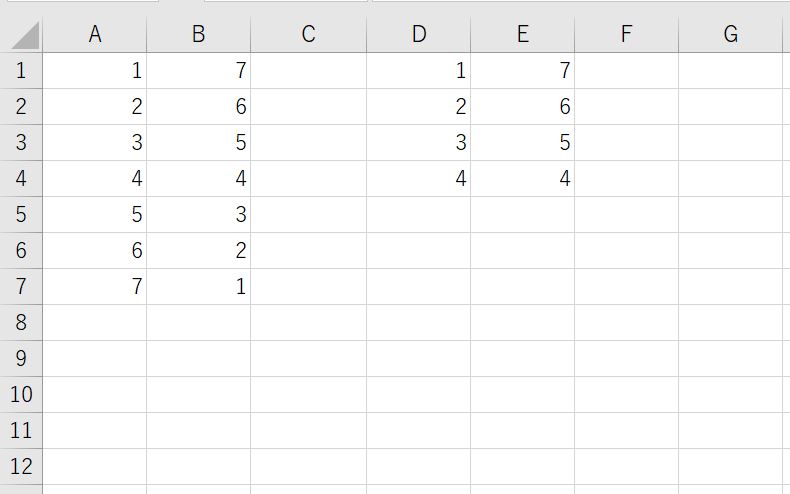Click cell A7 containing 7
Image resolution: width=790 pixels, height=494 pixels.
95,286
